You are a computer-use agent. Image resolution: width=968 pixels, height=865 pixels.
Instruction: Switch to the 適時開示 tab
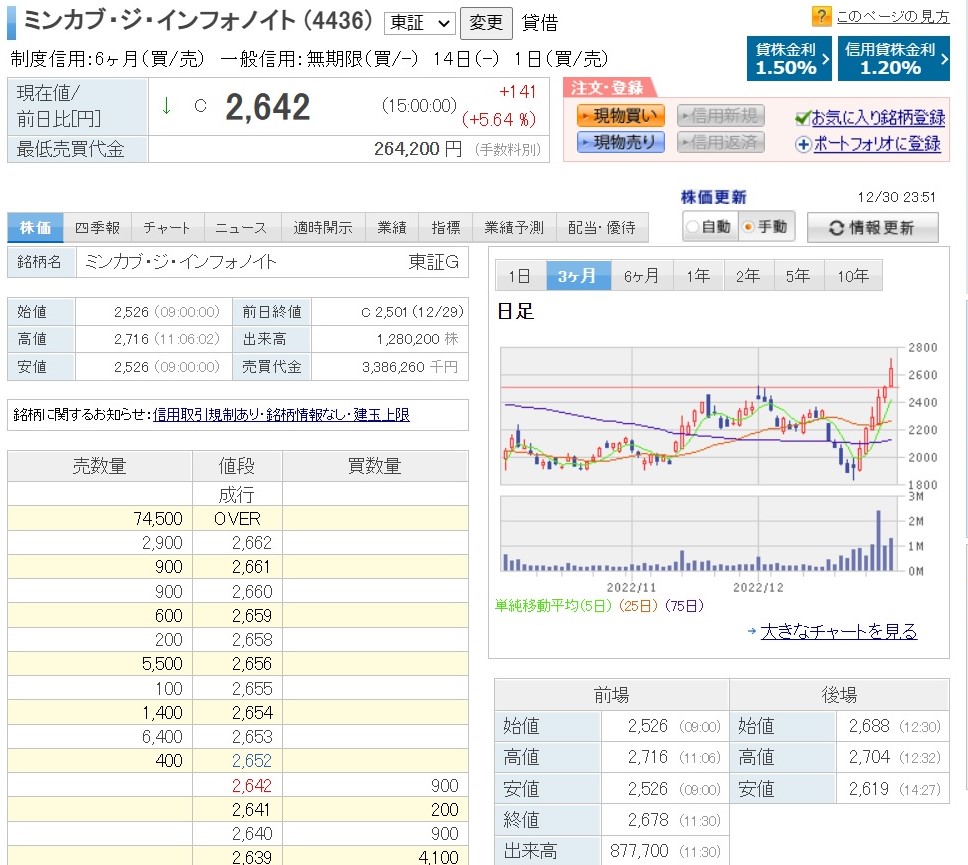[323, 228]
